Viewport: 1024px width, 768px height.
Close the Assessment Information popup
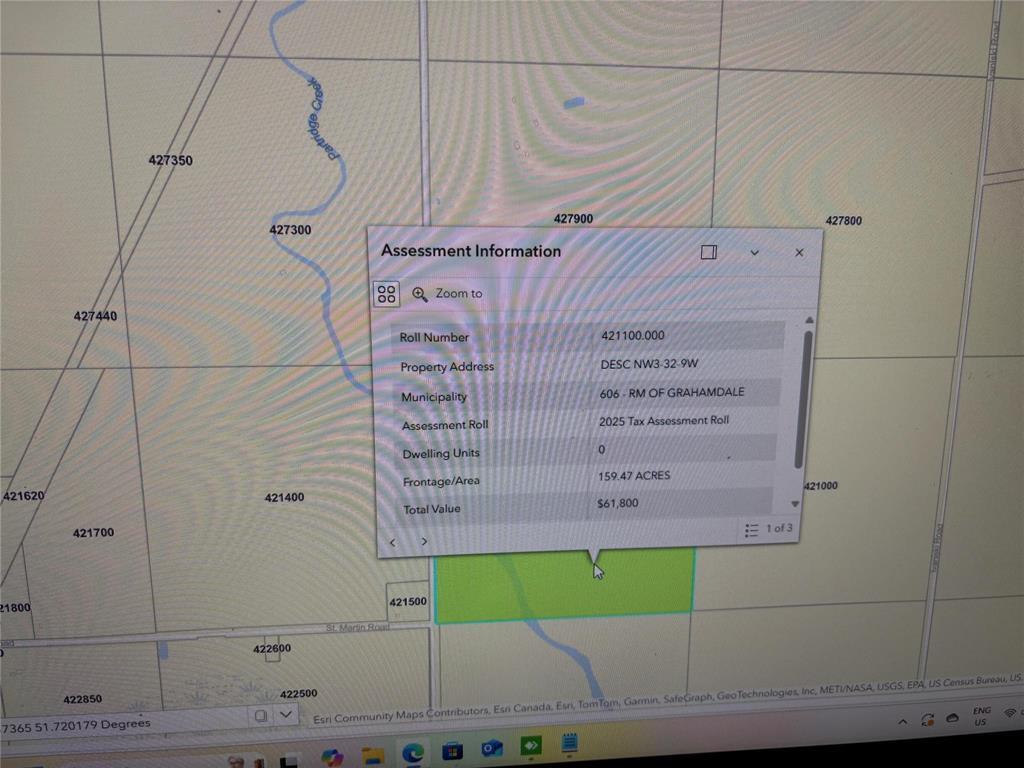point(799,253)
